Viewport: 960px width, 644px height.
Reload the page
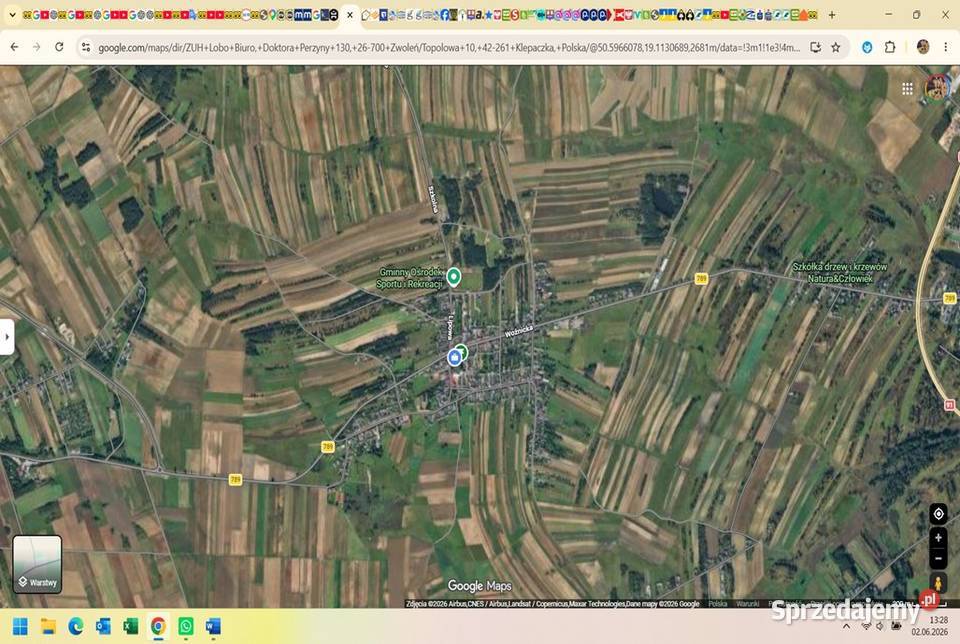[59, 47]
